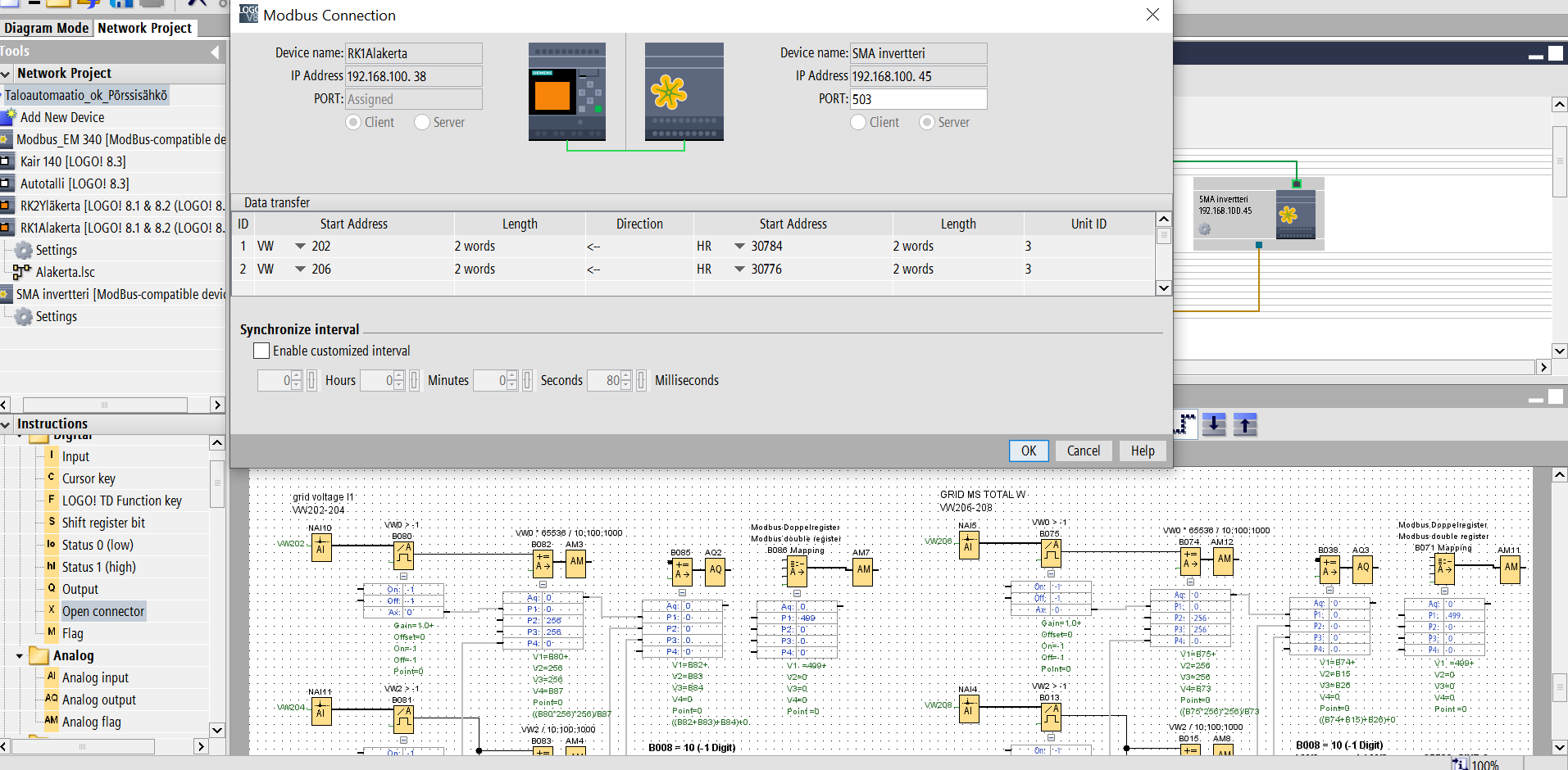Open the Alakerta.lsc circuit diagram icon
Viewport: 1568px width, 770px height.
click(22, 272)
